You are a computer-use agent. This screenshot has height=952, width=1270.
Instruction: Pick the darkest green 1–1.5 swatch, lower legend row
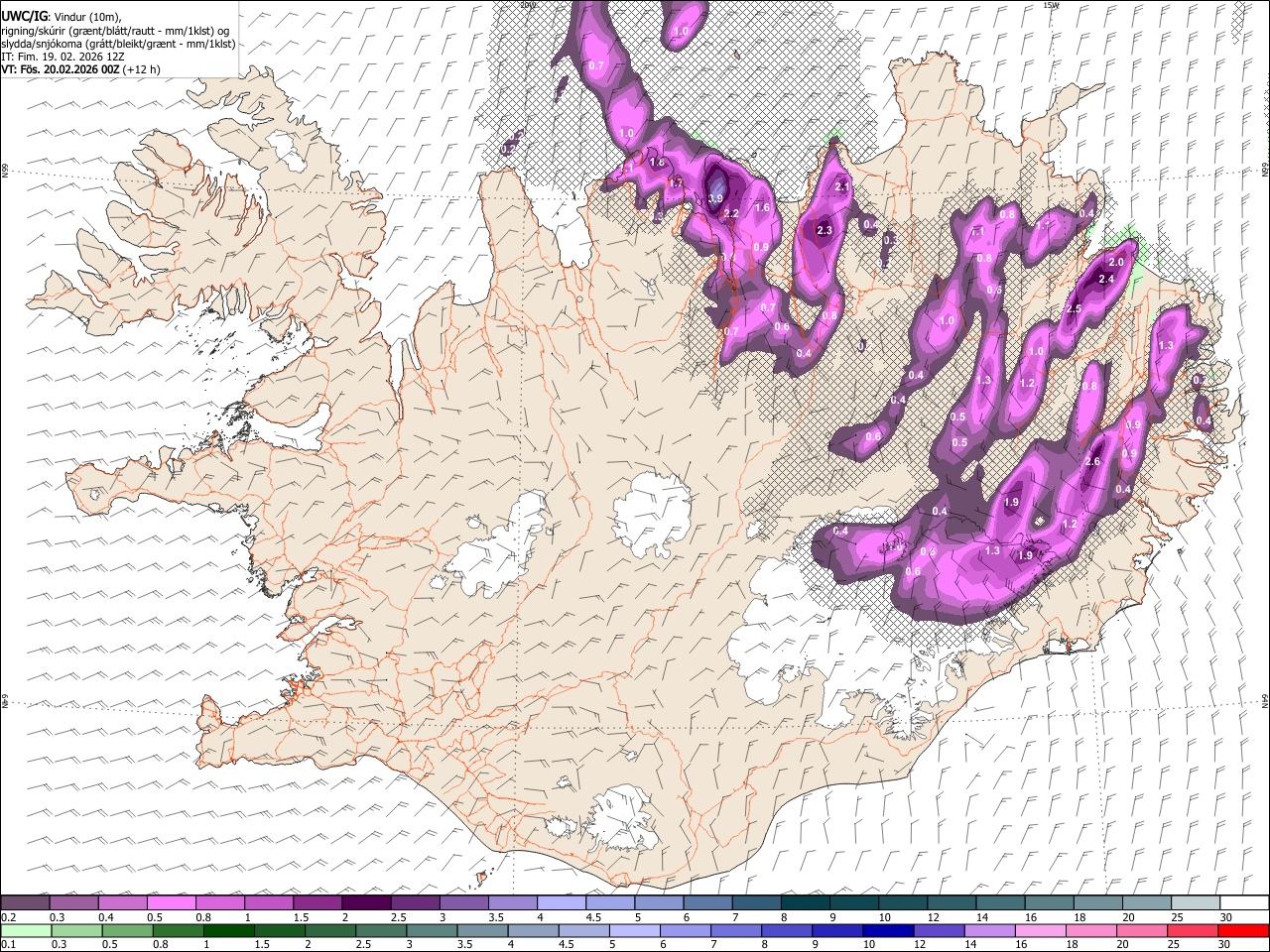(x=227, y=930)
